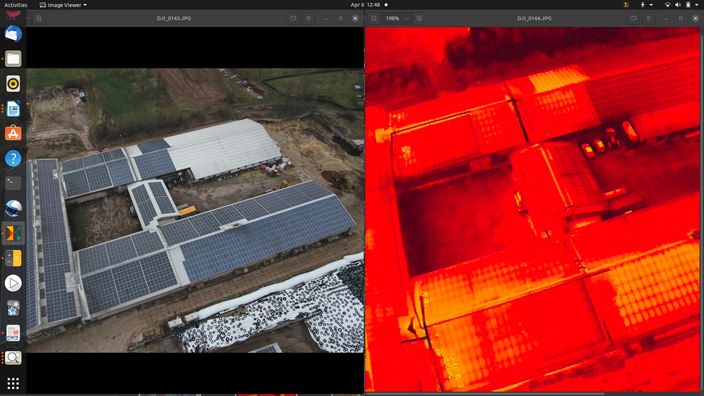Expand the 198% zoom level dropdown
The image size is (704, 396).
pyautogui.click(x=406, y=18)
